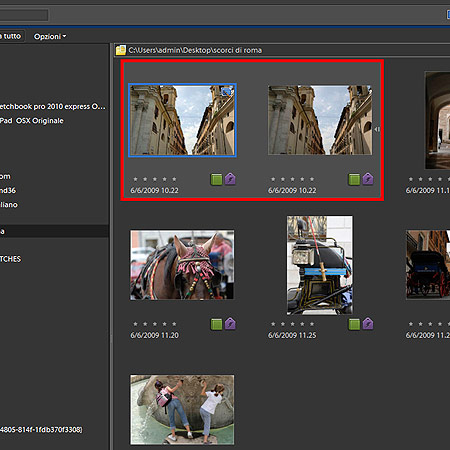Click the search input field at top left
The image size is (450, 450).
click(23, 15)
